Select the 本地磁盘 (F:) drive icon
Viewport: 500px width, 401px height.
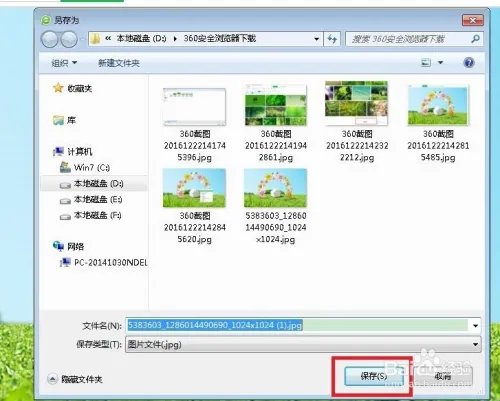pos(65,216)
